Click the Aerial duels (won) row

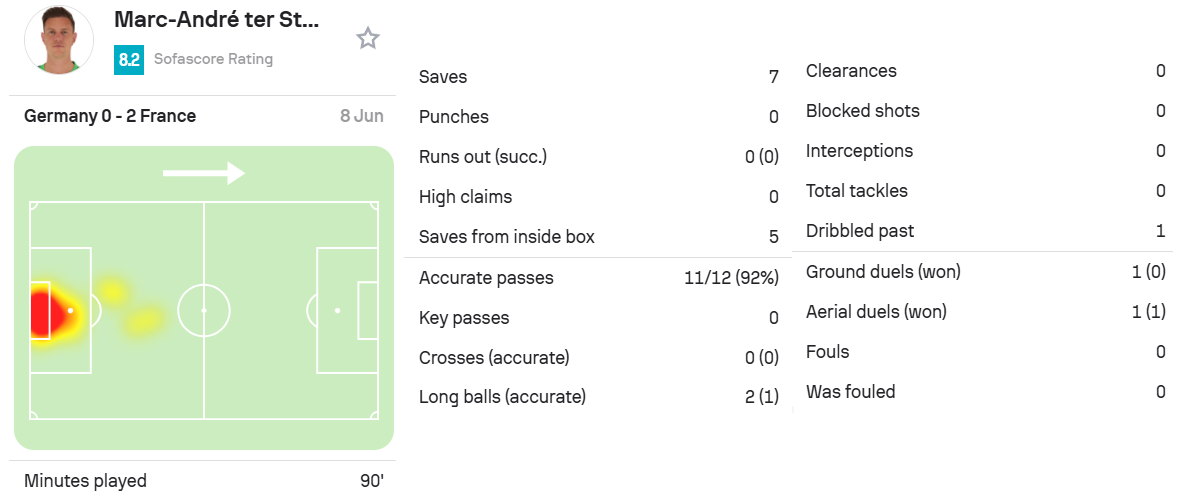coord(985,311)
